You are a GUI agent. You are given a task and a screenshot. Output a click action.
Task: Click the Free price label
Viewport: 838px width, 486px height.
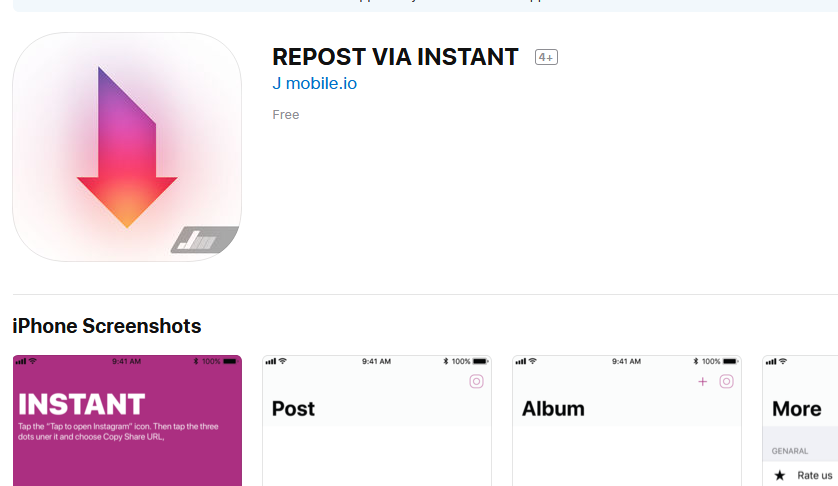(x=286, y=115)
